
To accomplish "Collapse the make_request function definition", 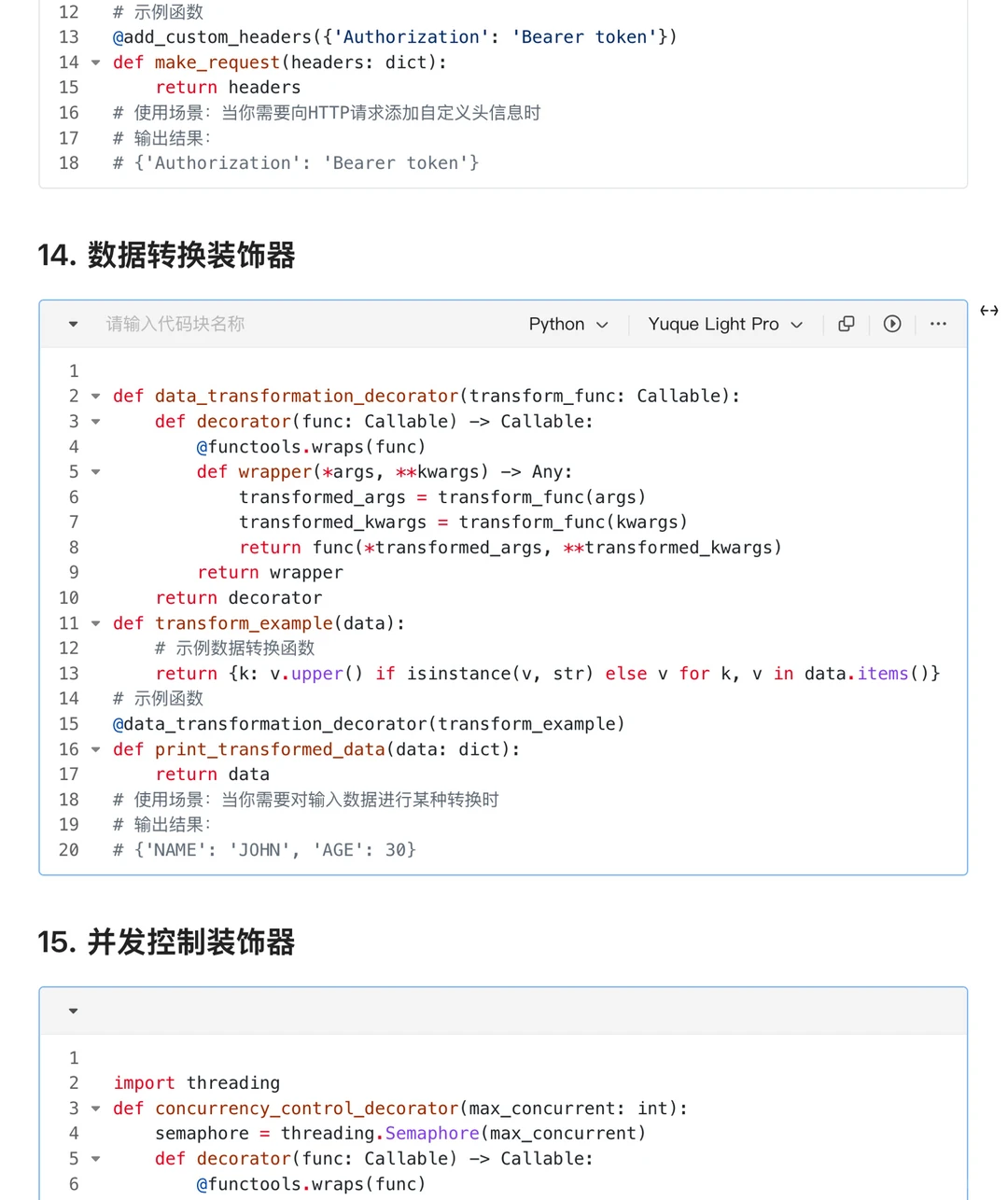I will coord(95,63).
